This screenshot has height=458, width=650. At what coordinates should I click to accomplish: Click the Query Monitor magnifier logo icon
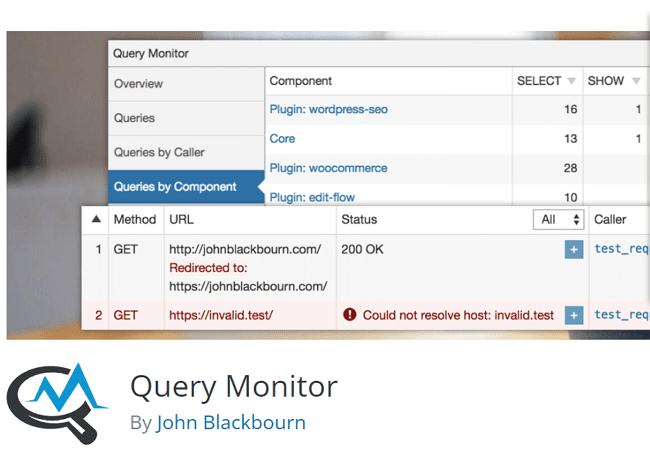click(x=57, y=403)
